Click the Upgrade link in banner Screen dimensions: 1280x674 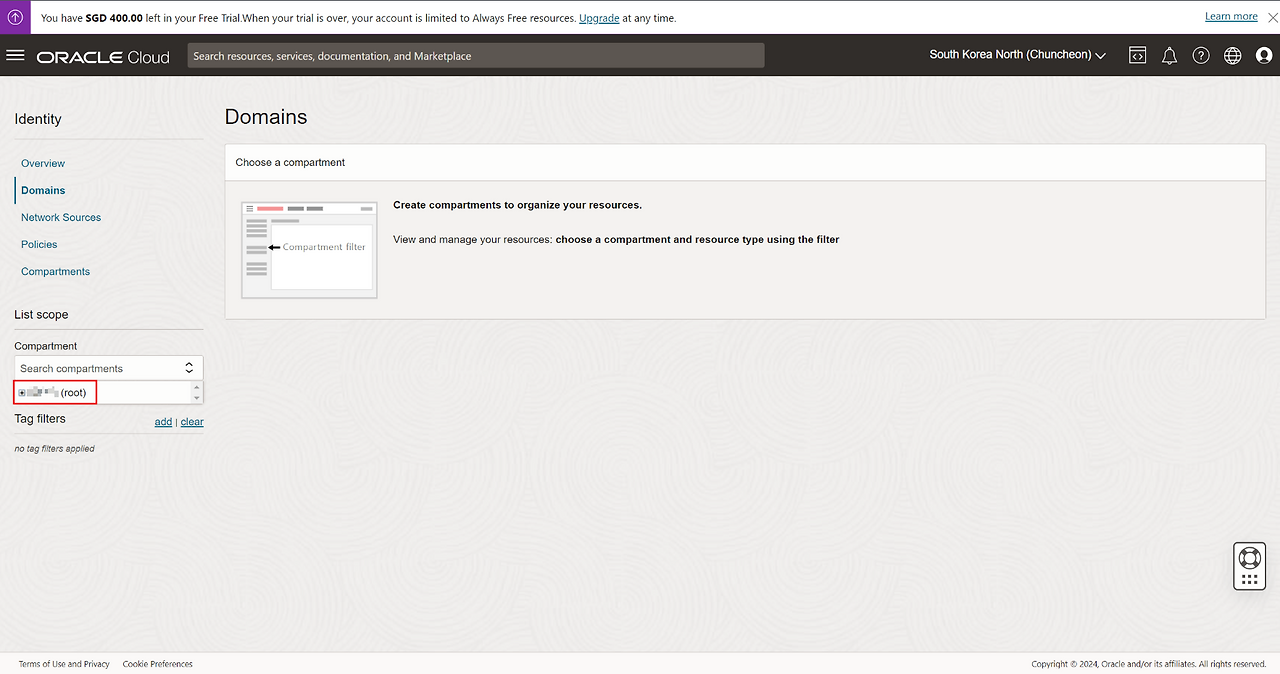tap(598, 18)
